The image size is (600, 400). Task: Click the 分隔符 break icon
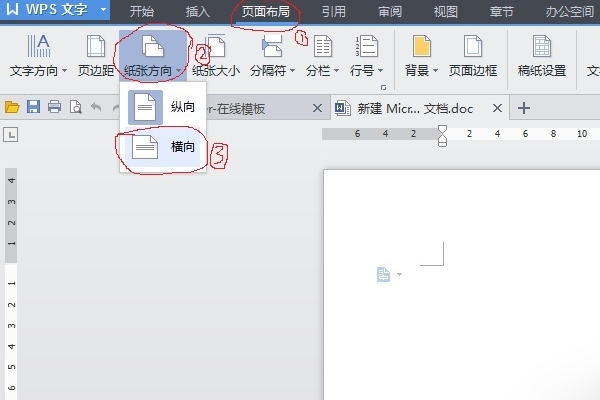(x=272, y=46)
